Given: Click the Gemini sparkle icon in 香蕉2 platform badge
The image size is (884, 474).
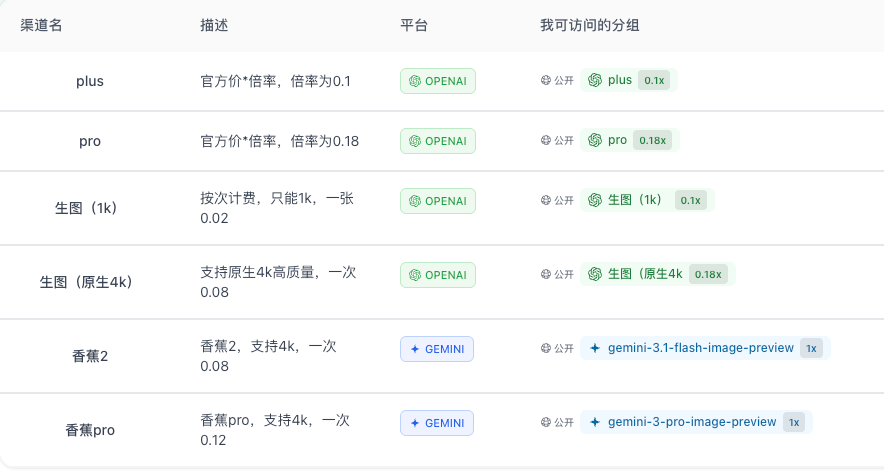Looking at the screenshot, I should [x=415, y=349].
